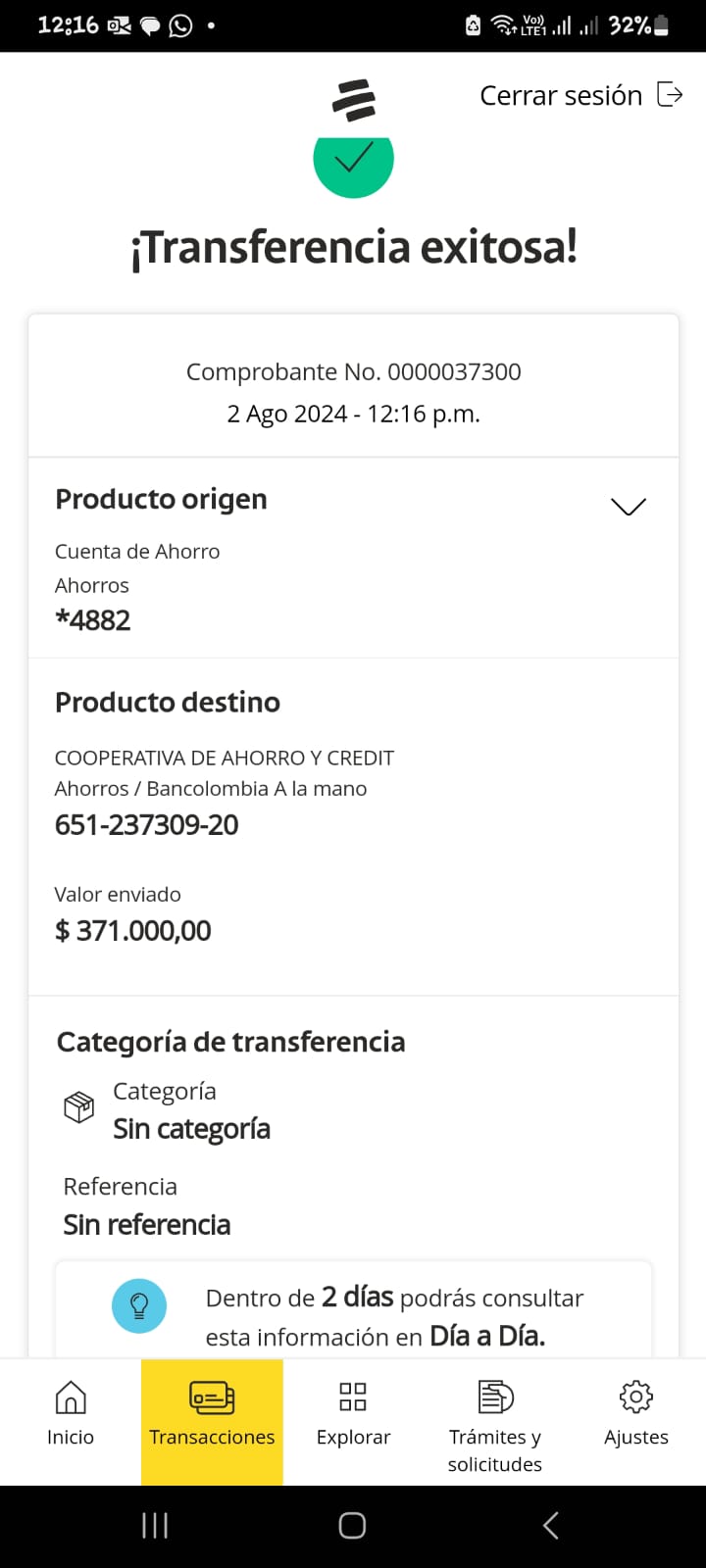This screenshot has height=1568, width=706.
Task: Open Android recent apps button
Action: 155,1525
